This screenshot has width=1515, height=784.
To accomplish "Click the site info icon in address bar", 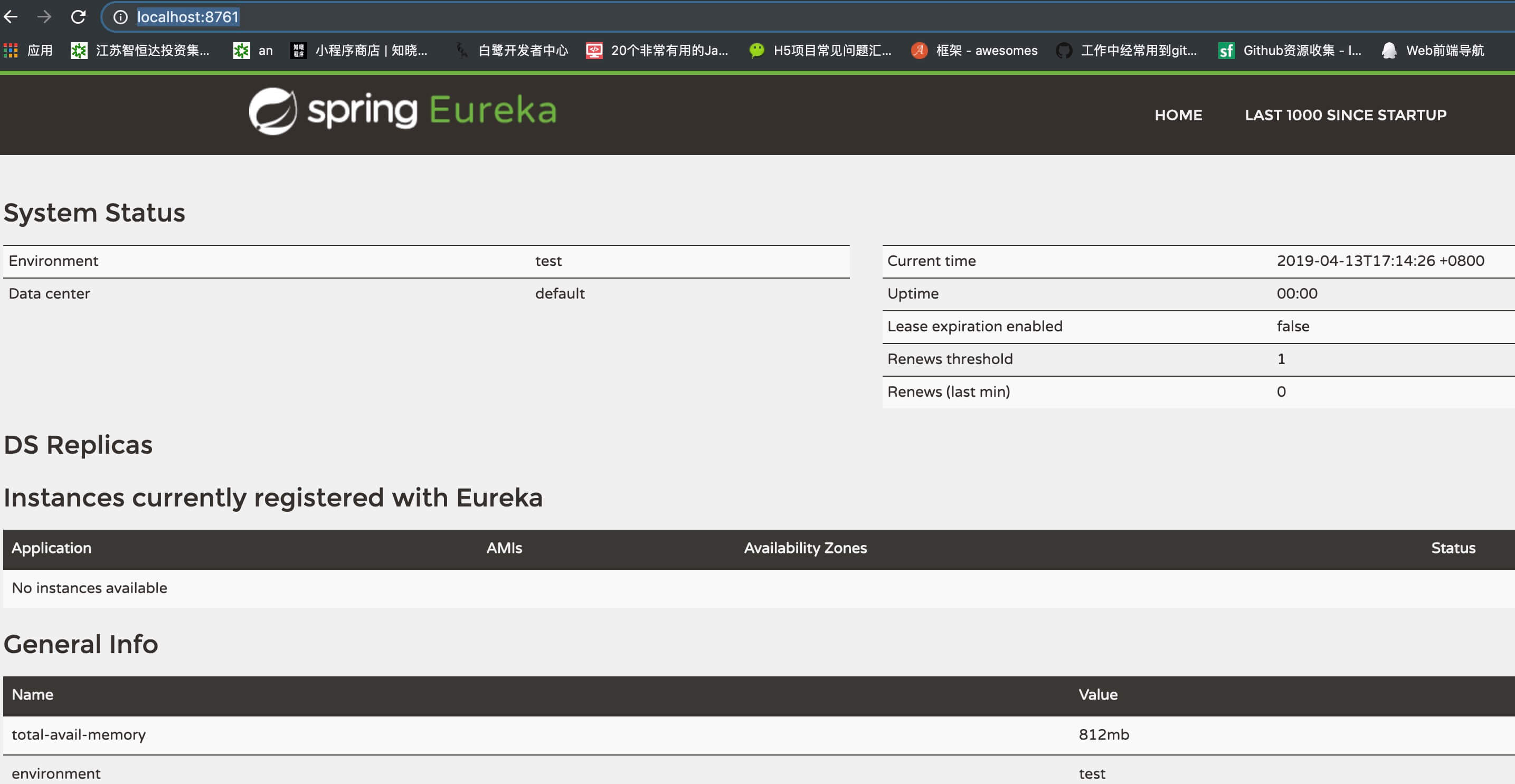I will click(x=120, y=17).
